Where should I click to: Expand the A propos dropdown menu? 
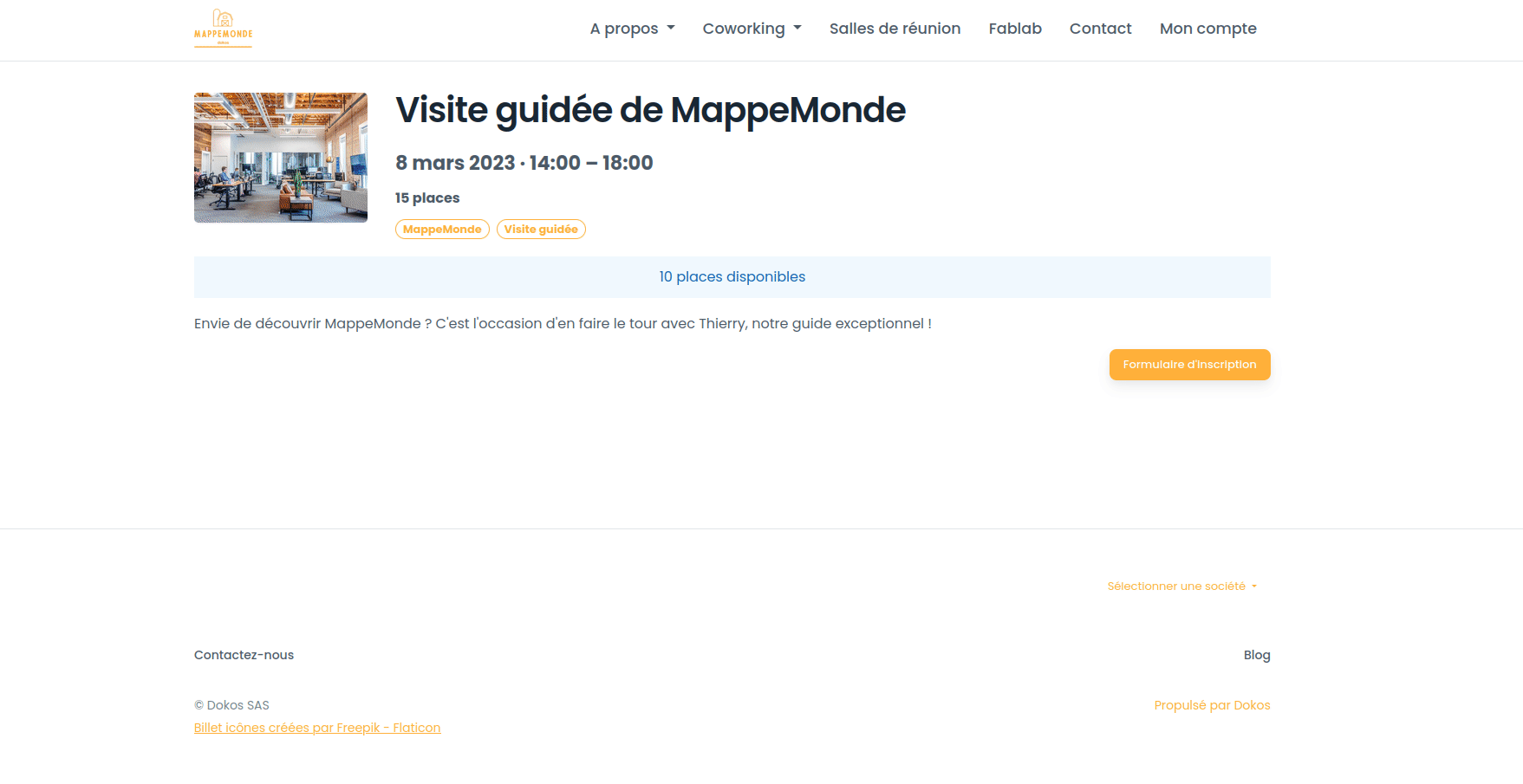click(632, 29)
